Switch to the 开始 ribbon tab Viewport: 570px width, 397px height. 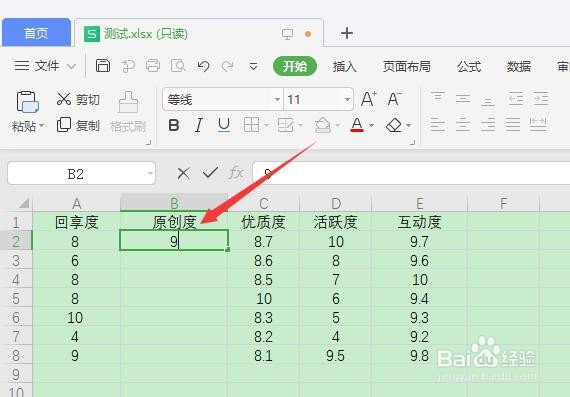295,67
